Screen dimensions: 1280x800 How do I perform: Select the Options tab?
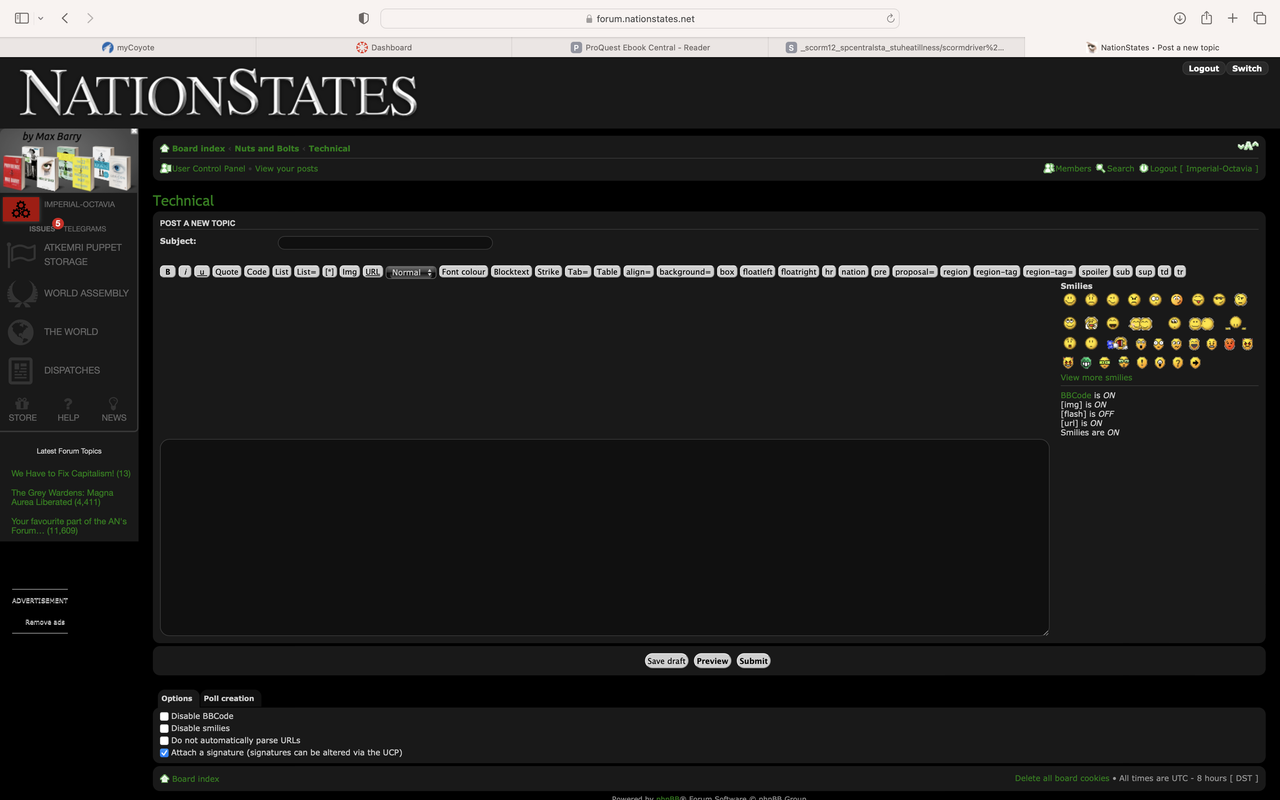[x=176, y=698]
